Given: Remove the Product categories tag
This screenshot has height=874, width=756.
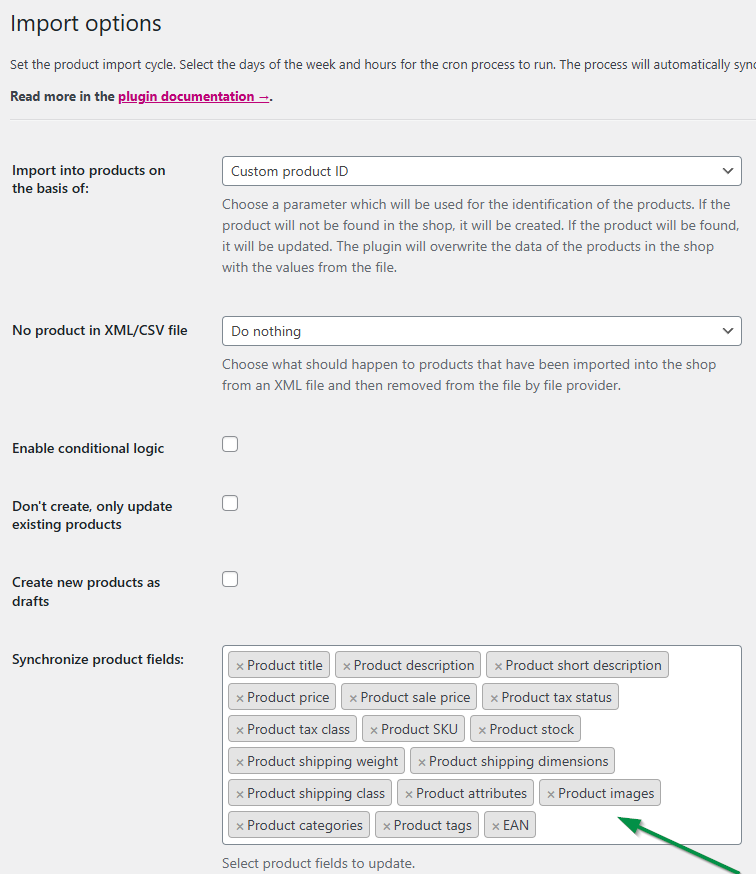Looking at the screenshot, I should pos(240,826).
